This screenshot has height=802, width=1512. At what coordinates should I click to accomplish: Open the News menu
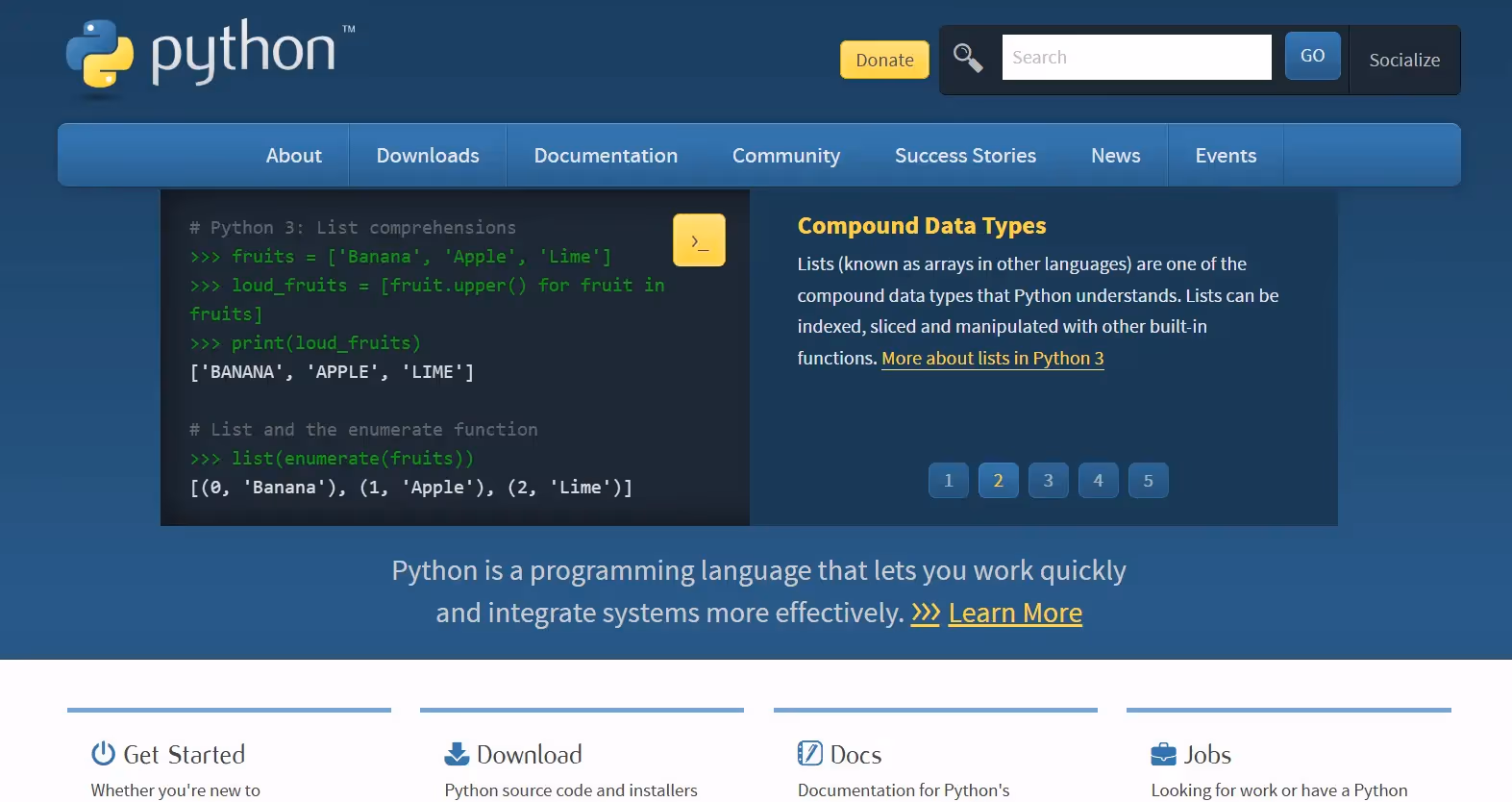point(1115,155)
